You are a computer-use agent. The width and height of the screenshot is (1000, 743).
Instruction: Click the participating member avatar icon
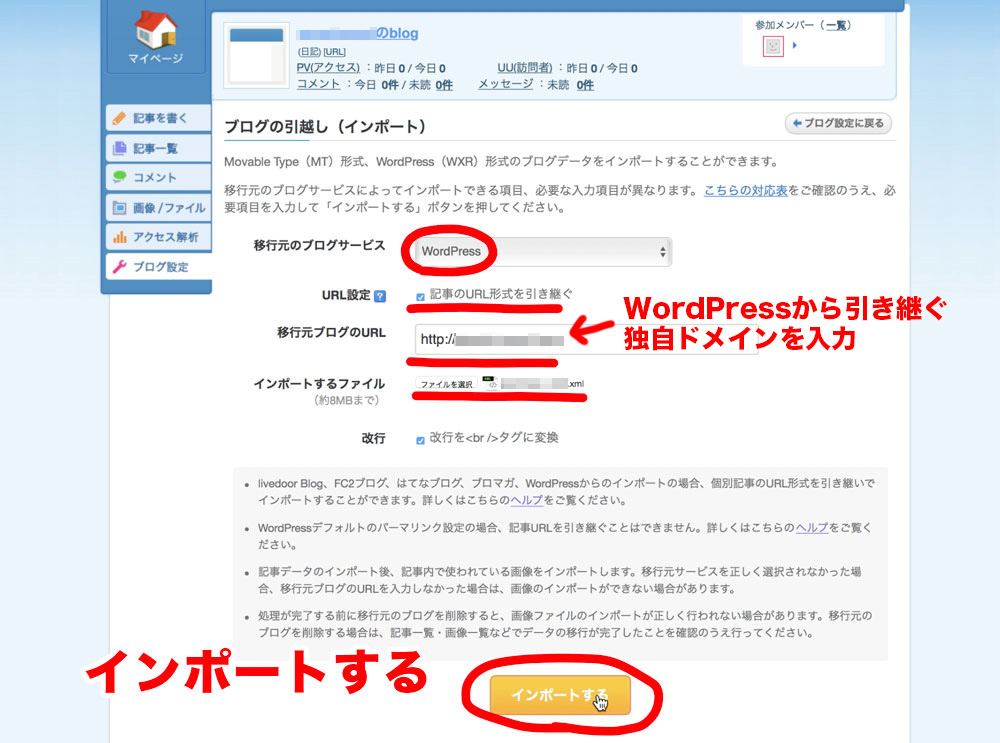click(x=772, y=46)
